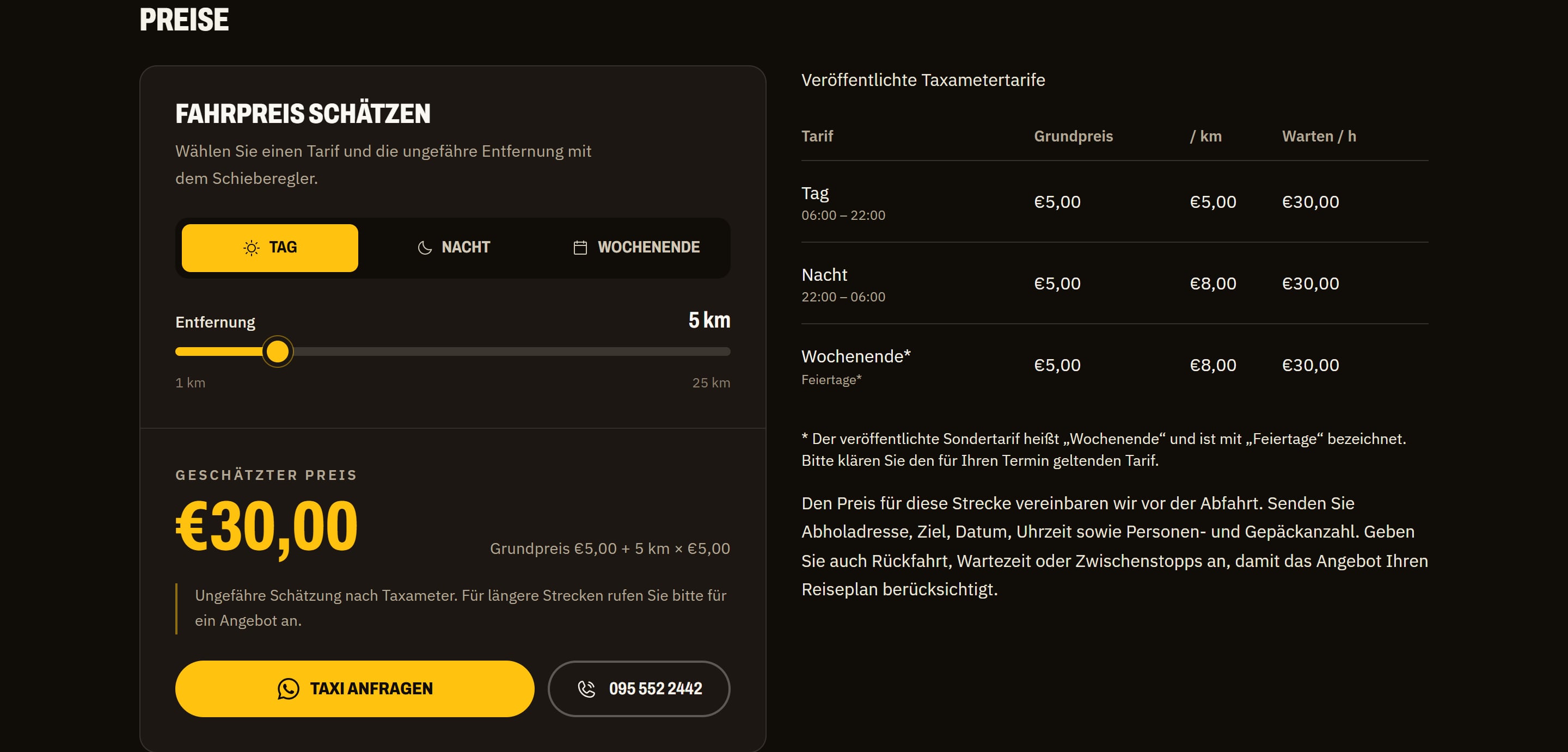This screenshot has height=752, width=1568.
Task: Click the Tag row in tariff table
Action: (x=1114, y=202)
